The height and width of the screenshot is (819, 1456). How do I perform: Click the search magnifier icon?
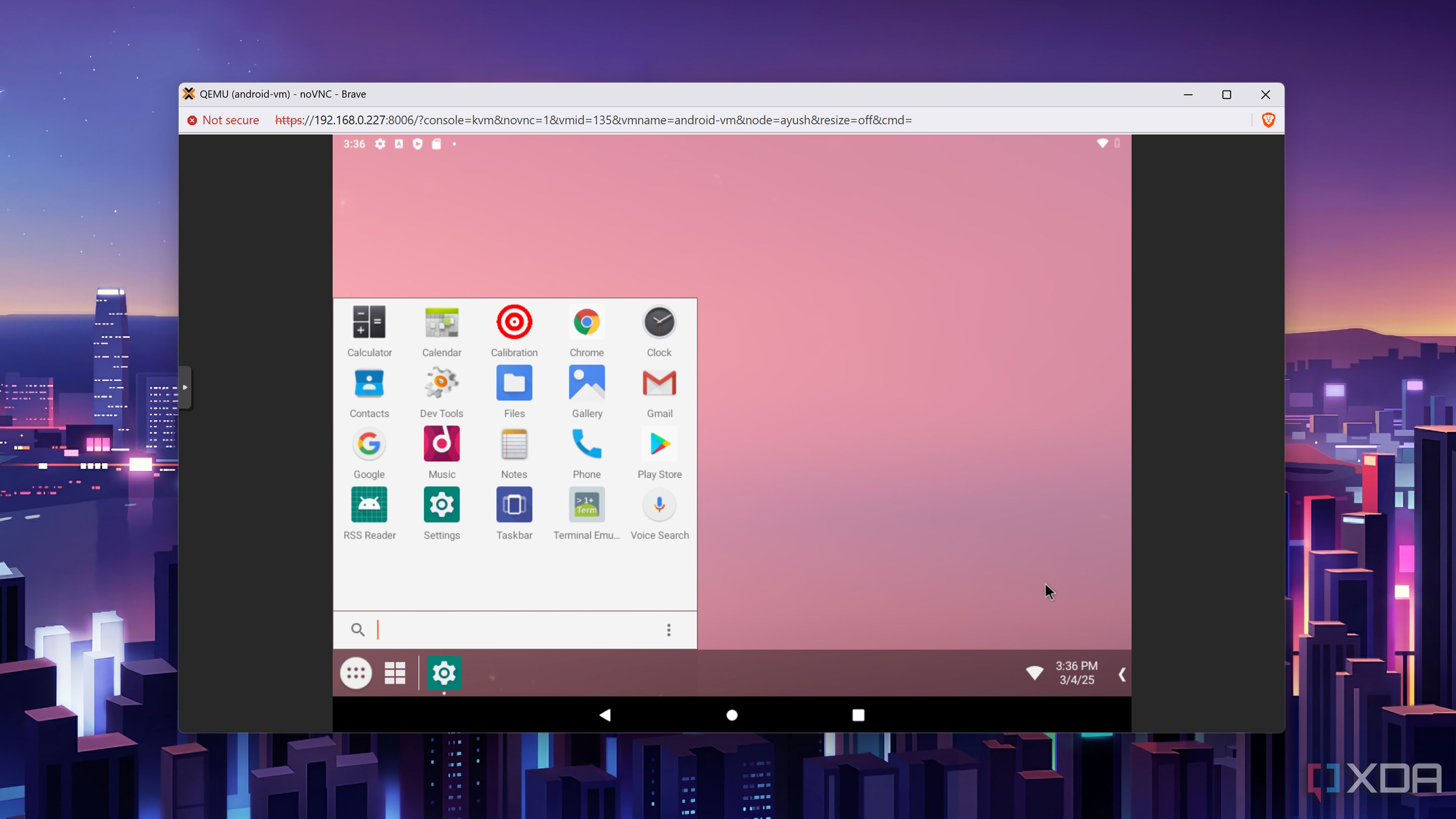(x=357, y=630)
